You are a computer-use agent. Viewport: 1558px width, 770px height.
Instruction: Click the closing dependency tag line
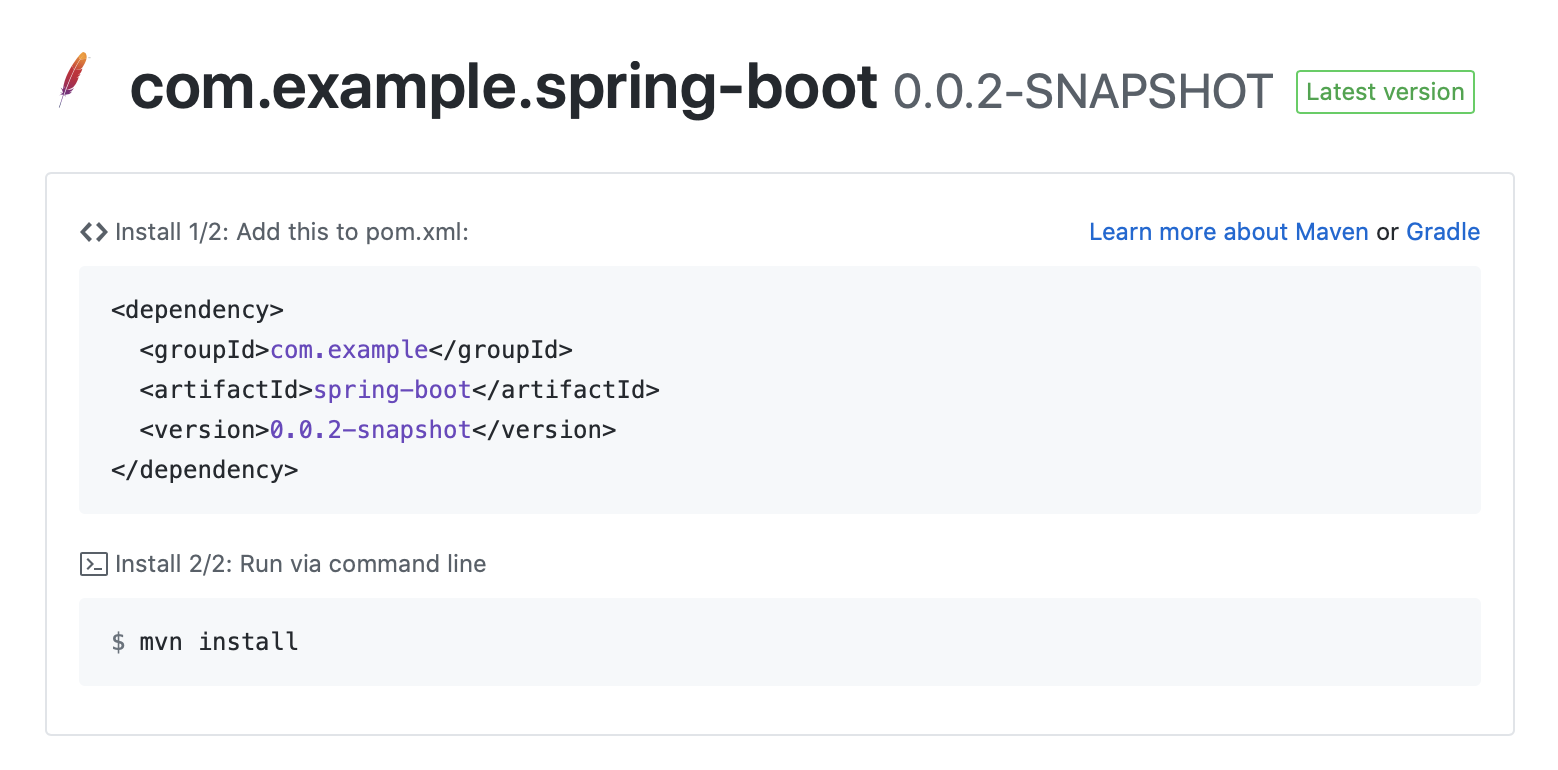(x=205, y=470)
